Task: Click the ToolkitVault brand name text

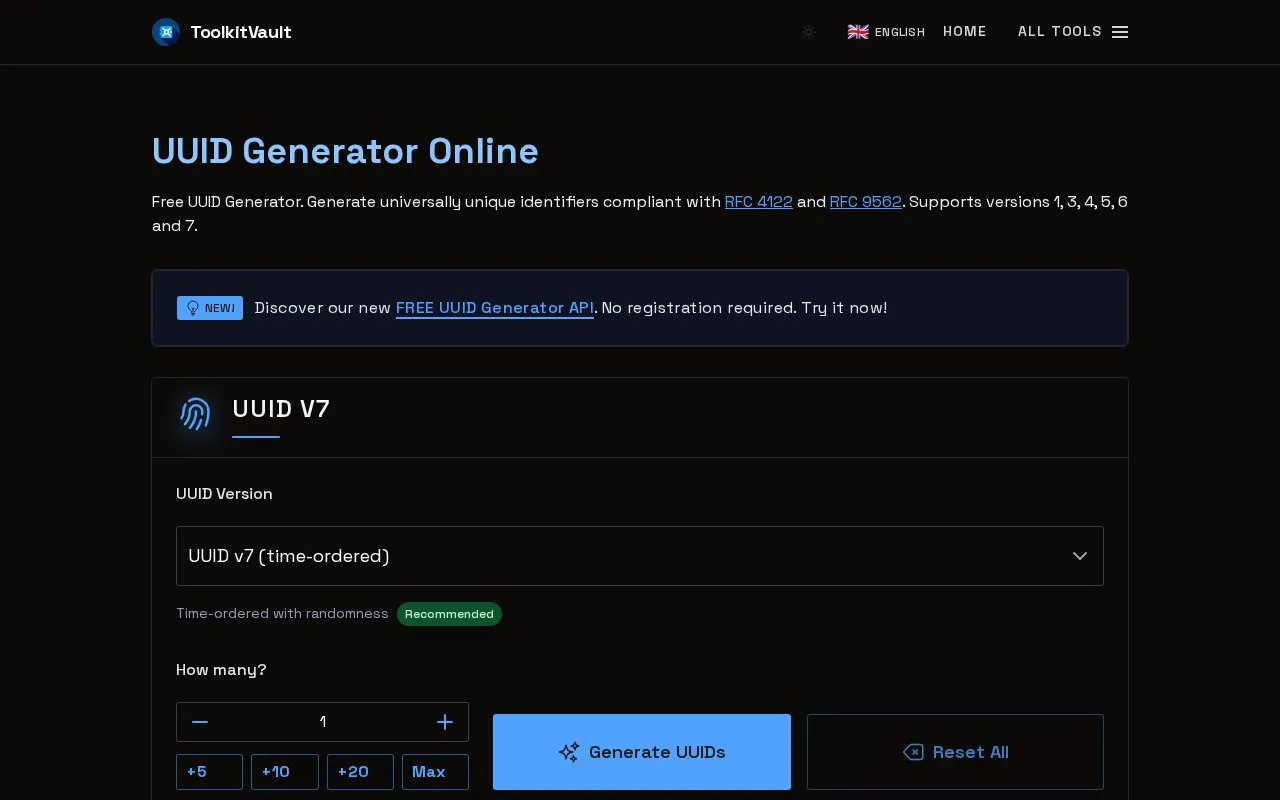Action: click(241, 32)
